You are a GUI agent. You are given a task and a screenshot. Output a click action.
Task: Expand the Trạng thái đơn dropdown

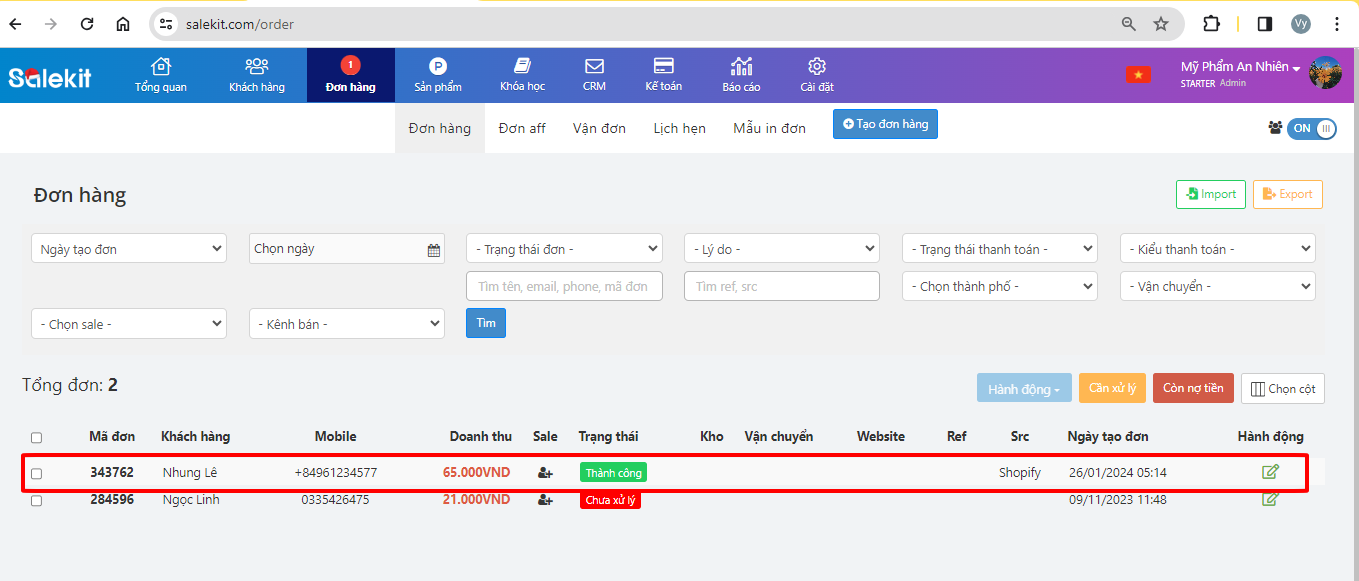pyautogui.click(x=564, y=249)
